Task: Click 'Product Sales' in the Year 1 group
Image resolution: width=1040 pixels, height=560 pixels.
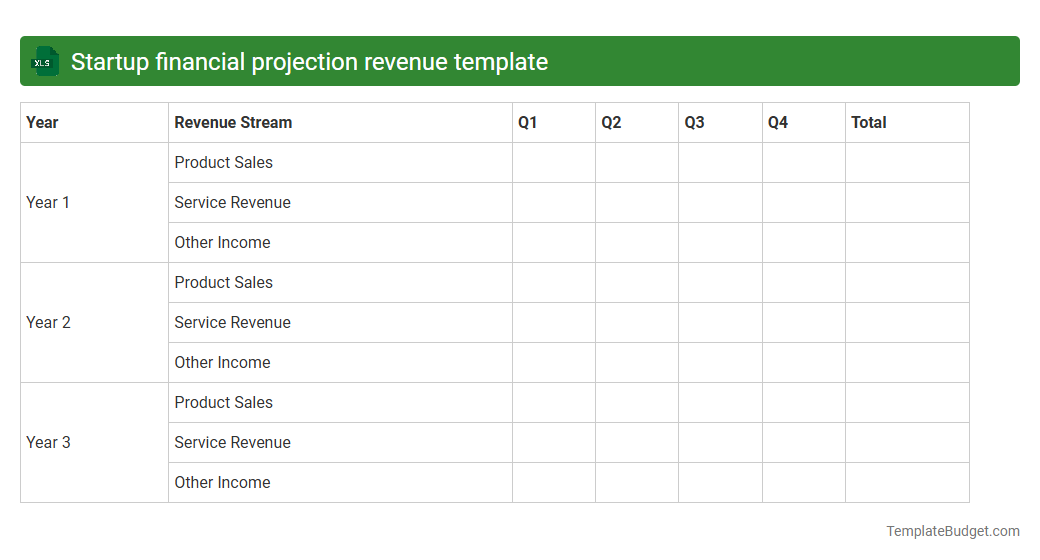Action: 340,163
